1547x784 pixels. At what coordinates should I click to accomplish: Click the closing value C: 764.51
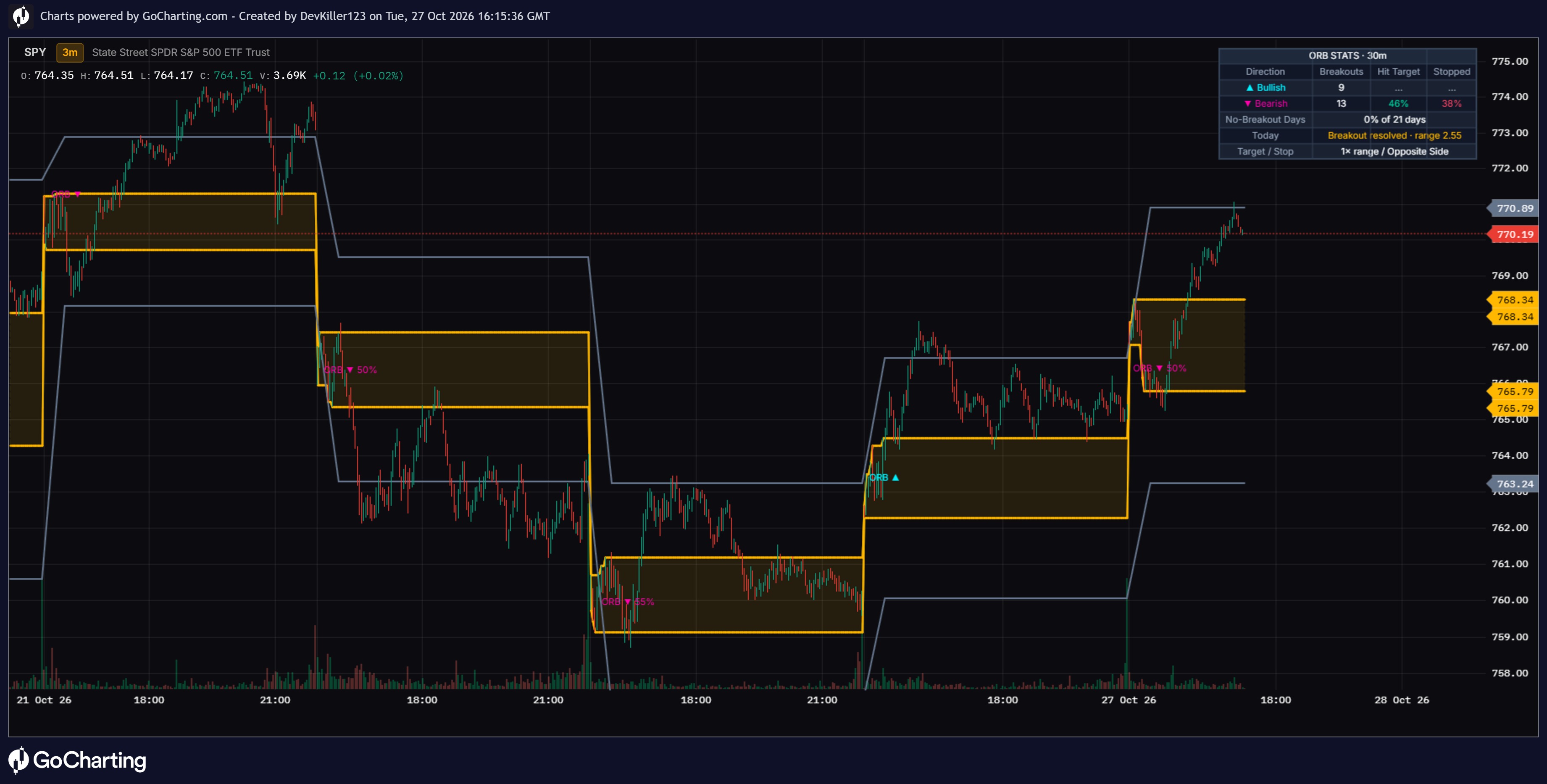pyautogui.click(x=226, y=76)
